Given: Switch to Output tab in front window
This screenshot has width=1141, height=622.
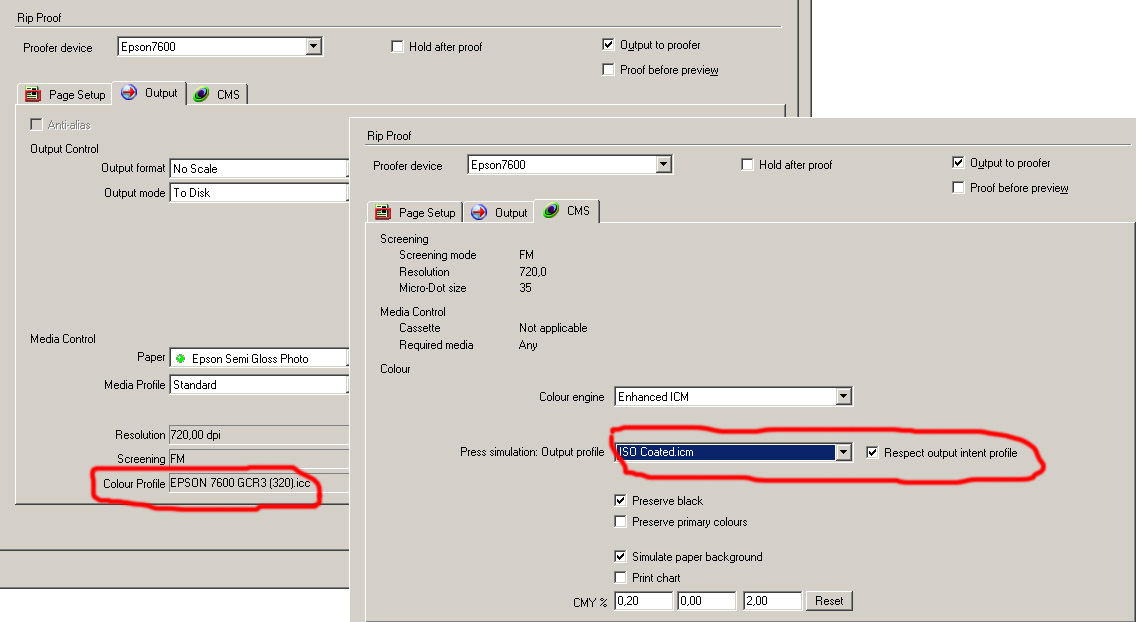Looking at the screenshot, I should click(x=499, y=212).
